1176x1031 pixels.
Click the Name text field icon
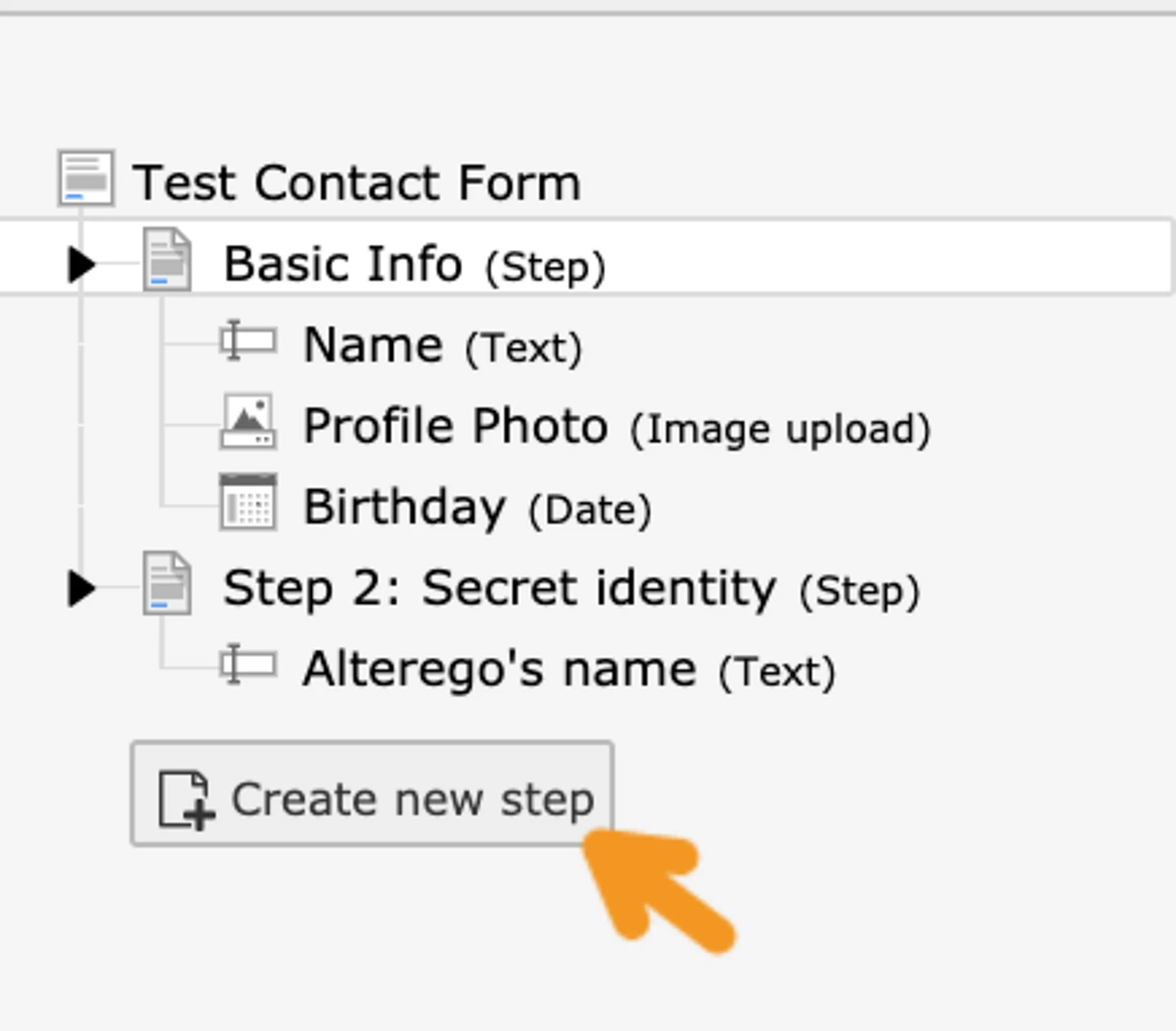tap(247, 343)
